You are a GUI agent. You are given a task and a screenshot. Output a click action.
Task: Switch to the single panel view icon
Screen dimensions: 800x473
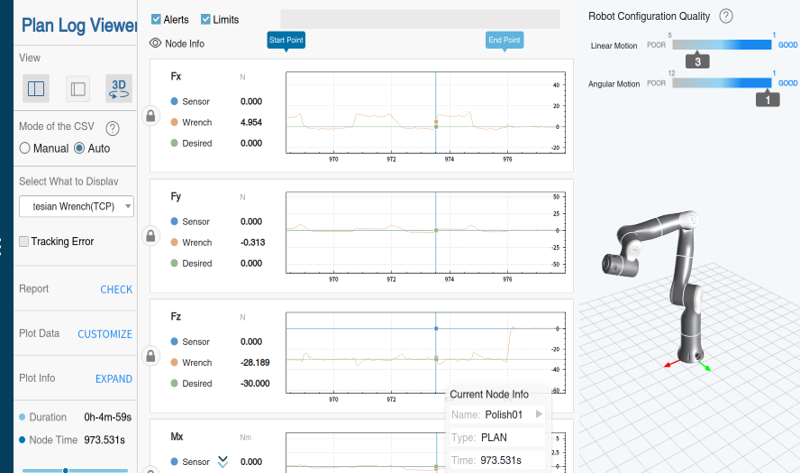click(77, 88)
